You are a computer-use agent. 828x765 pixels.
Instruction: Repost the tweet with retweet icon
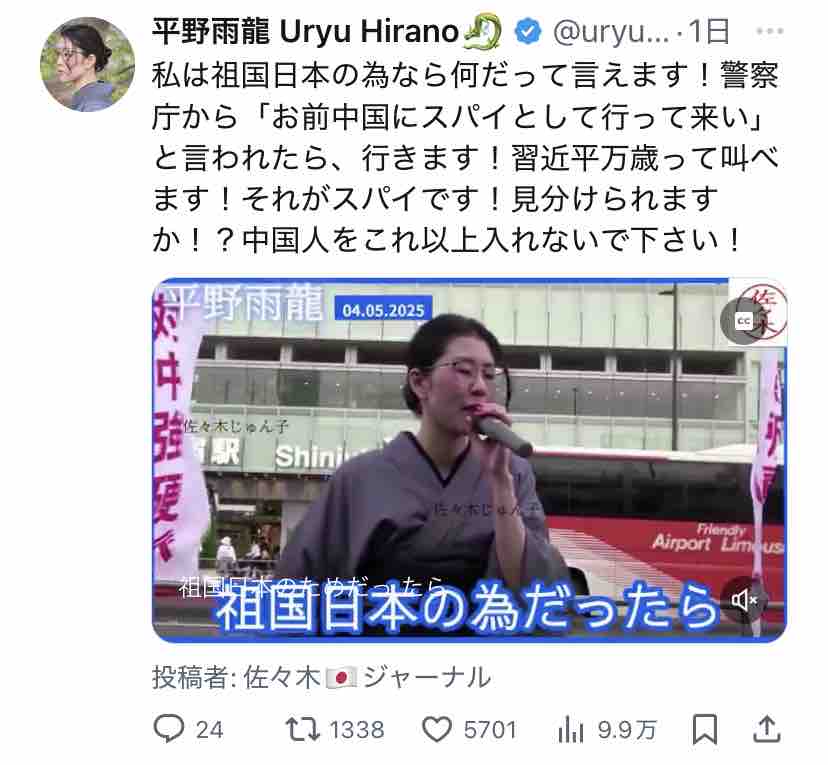pyautogui.click(x=303, y=729)
